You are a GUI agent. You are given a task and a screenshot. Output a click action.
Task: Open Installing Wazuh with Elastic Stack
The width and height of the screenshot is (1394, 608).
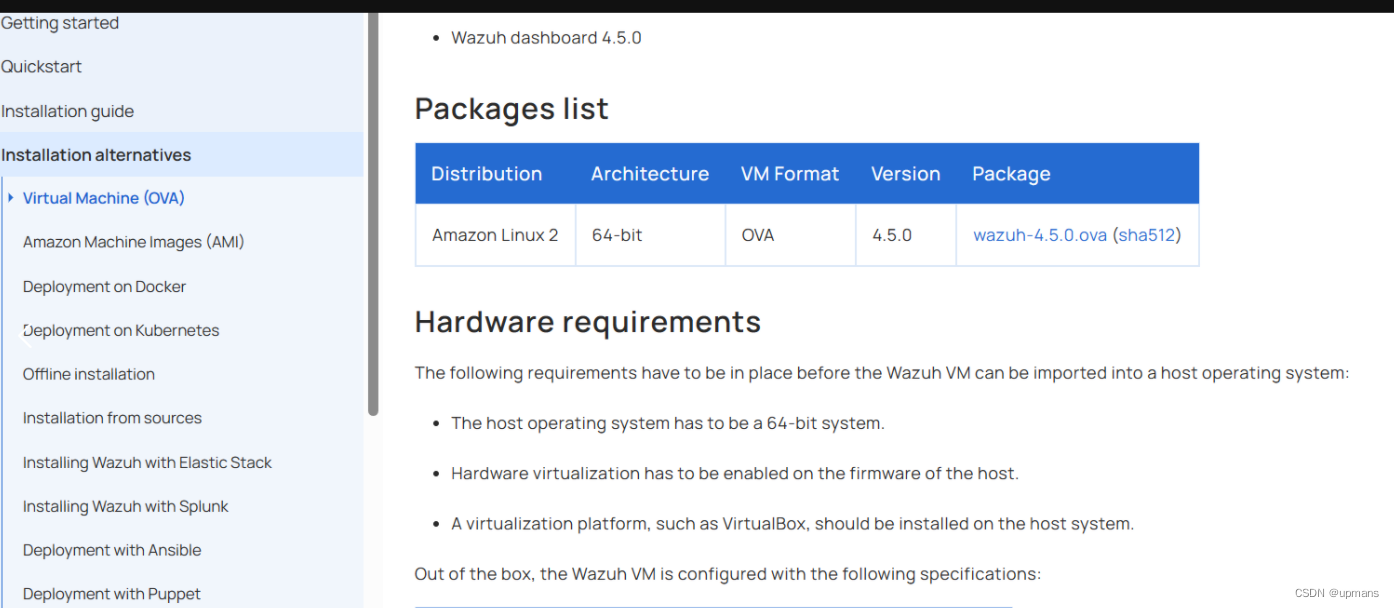click(147, 463)
